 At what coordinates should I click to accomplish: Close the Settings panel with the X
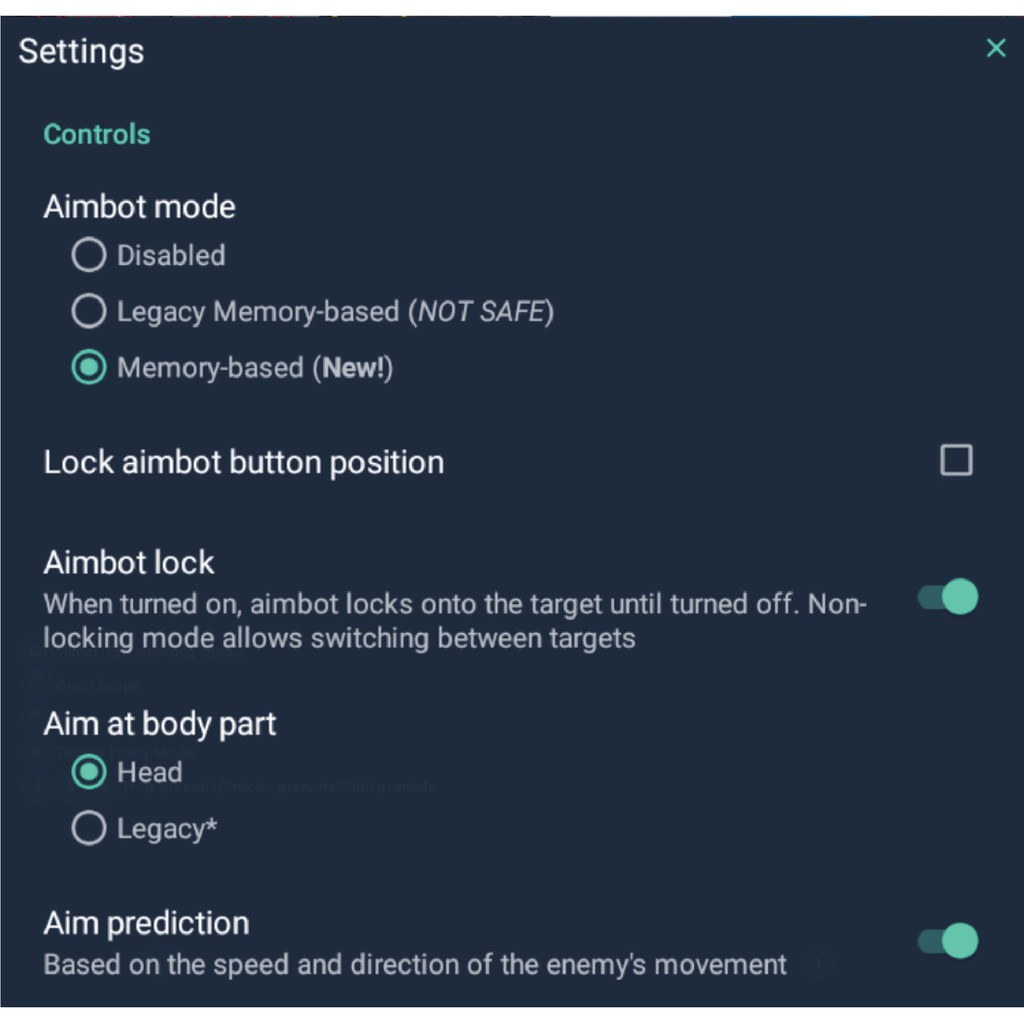tap(995, 48)
